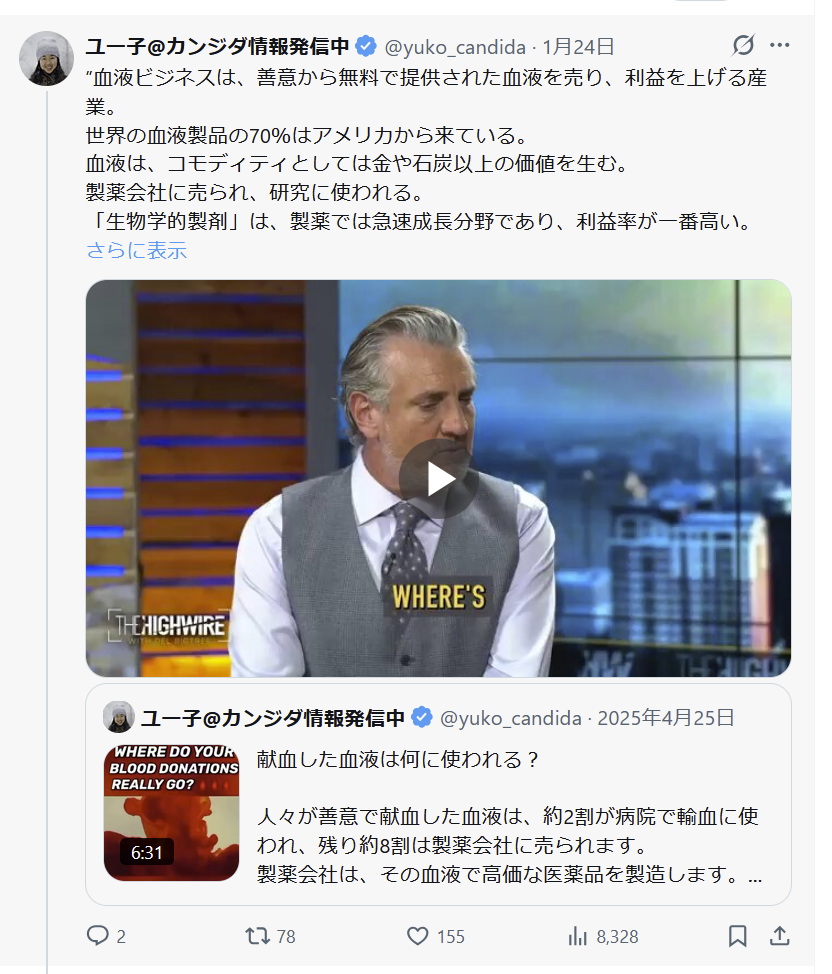
Task: Click the author name ユー子@カンジダ情報発信中 in the header
Action: (217, 46)
